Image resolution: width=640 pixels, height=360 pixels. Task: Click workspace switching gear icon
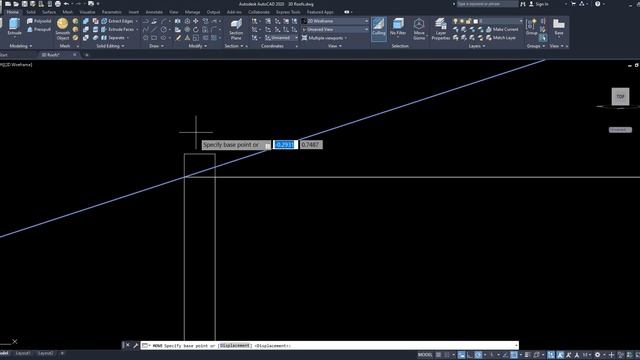(x=597, y=355)
